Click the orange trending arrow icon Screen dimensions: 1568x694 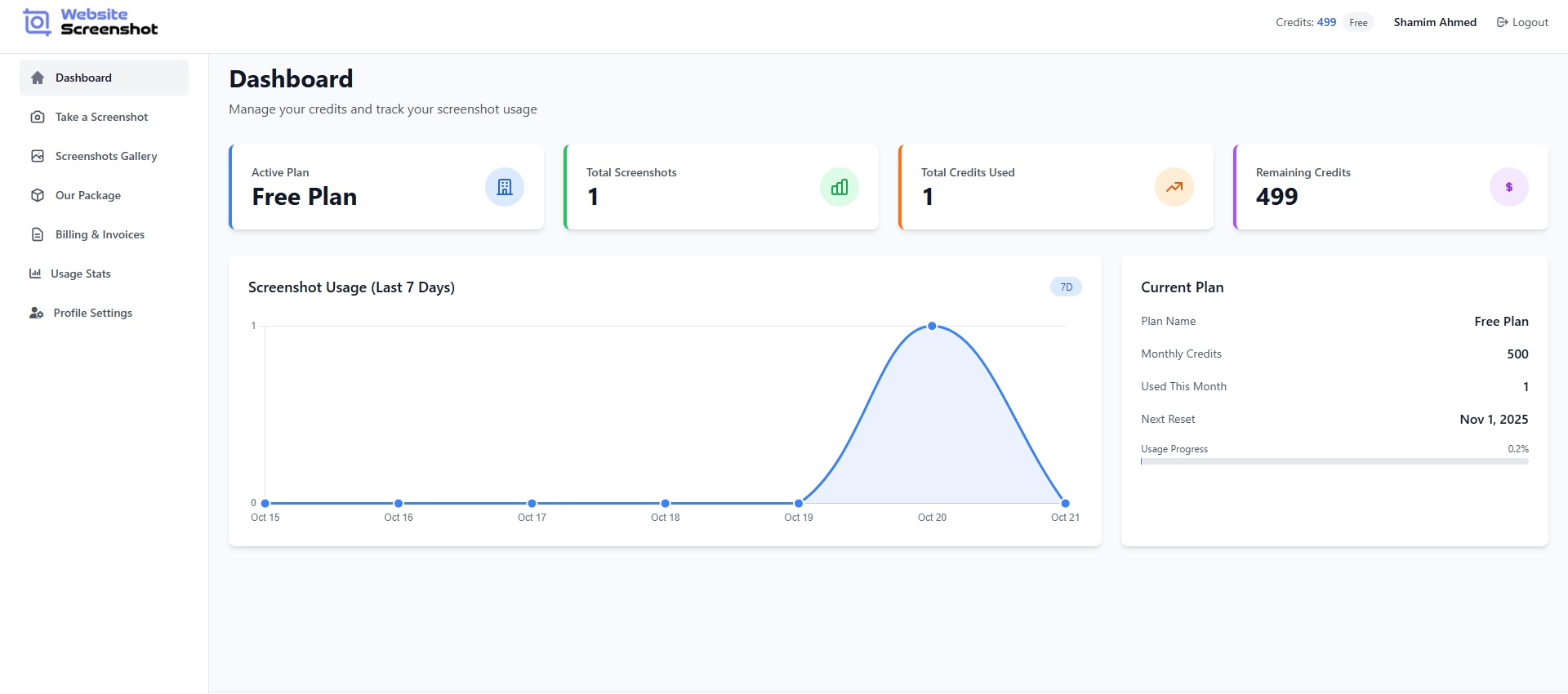1174,187
